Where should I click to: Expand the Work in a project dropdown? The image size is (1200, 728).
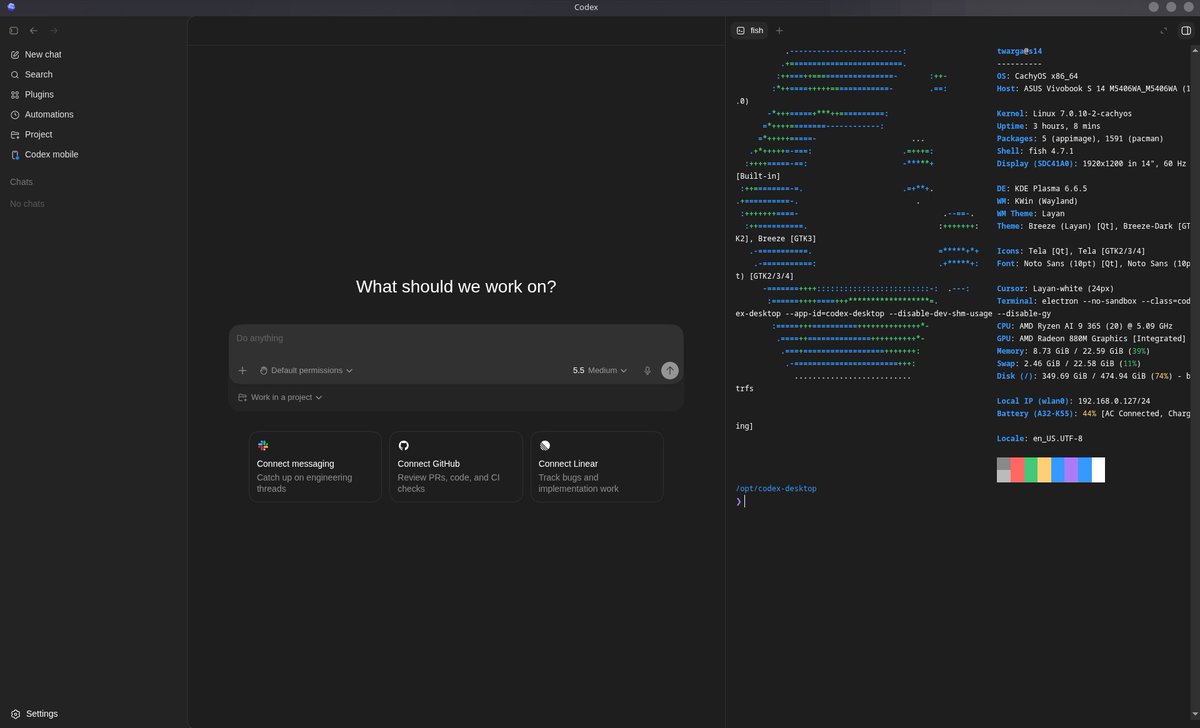pyautogui.click(x=280, y=397)
